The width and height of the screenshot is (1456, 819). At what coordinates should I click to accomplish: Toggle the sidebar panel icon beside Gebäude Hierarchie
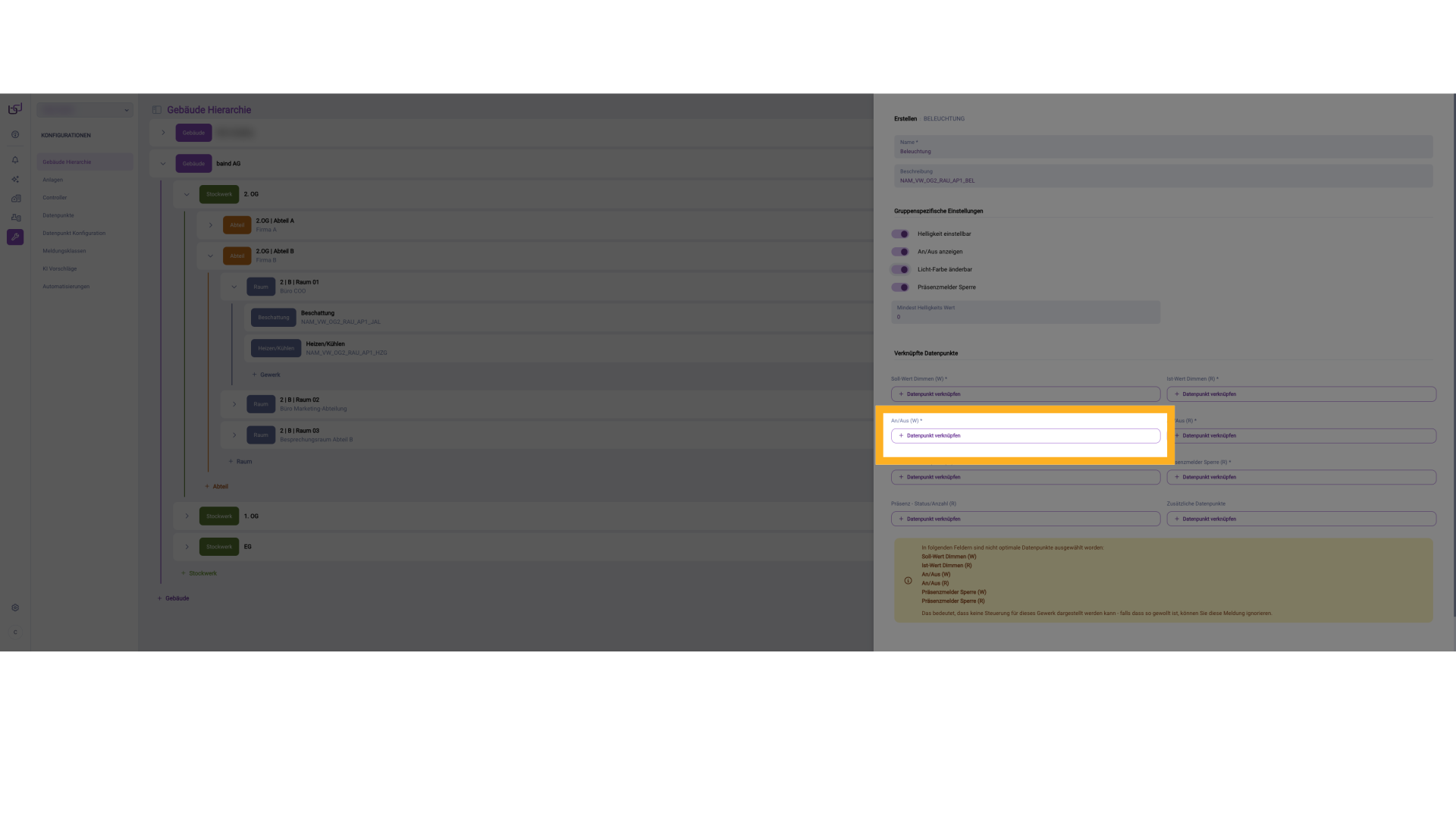point(157,110)
